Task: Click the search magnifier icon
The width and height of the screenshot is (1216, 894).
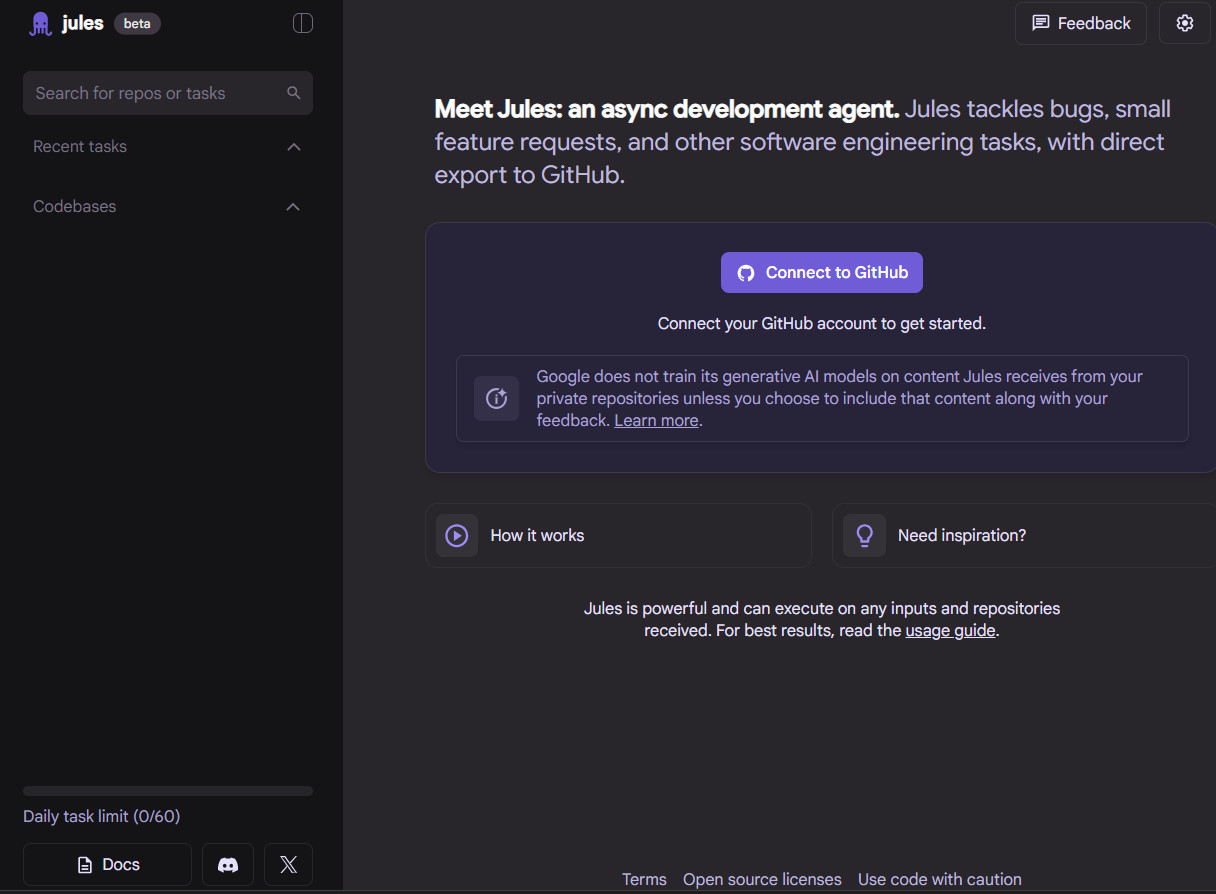Action: click(294, 93)
